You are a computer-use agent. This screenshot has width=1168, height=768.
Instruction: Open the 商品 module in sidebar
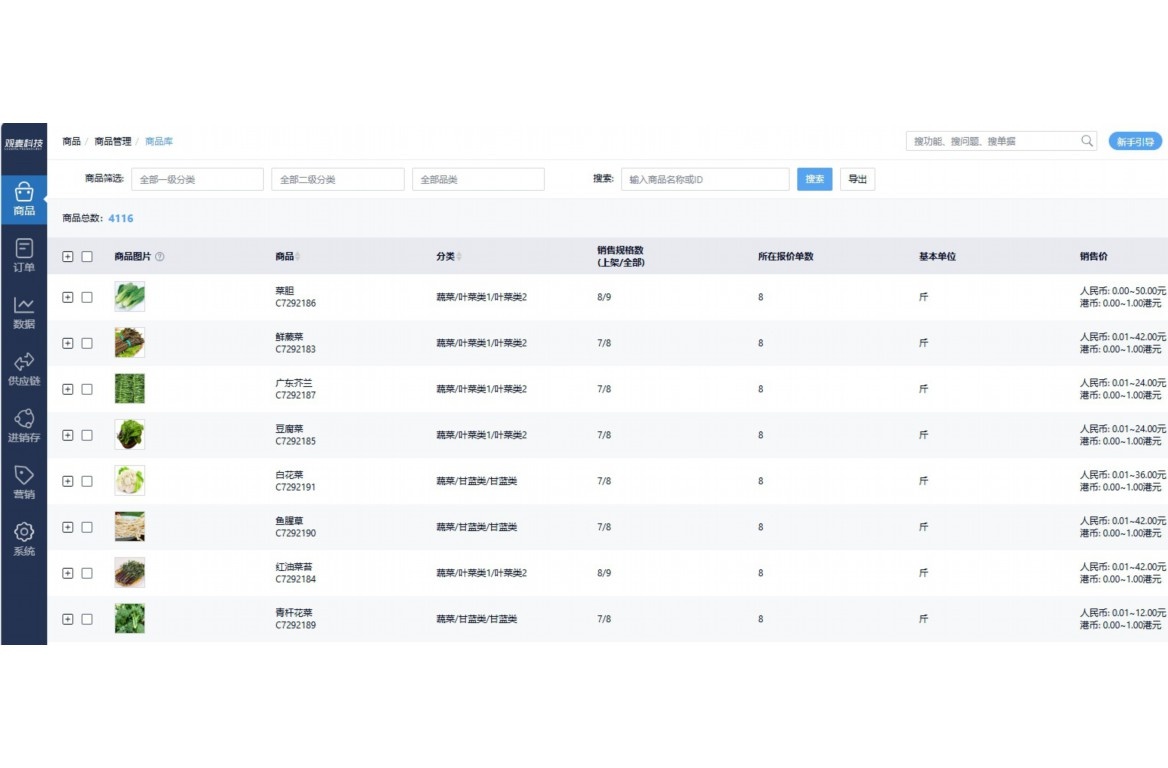click(24, 198)
